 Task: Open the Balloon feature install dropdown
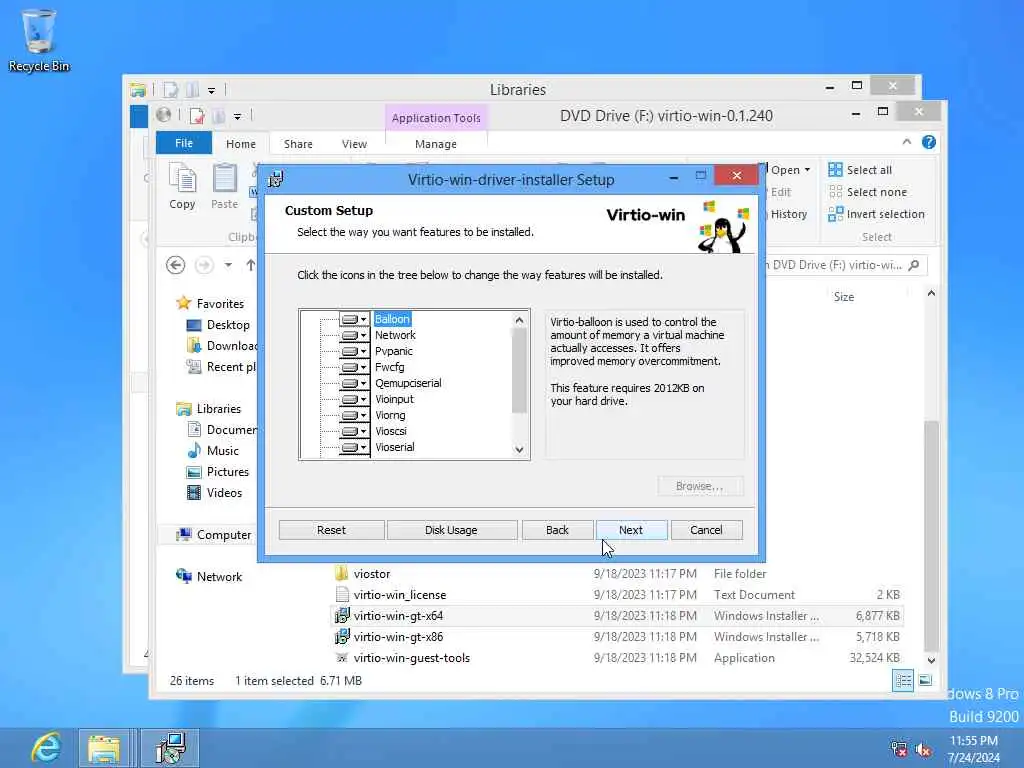click(x=355, y=319)
